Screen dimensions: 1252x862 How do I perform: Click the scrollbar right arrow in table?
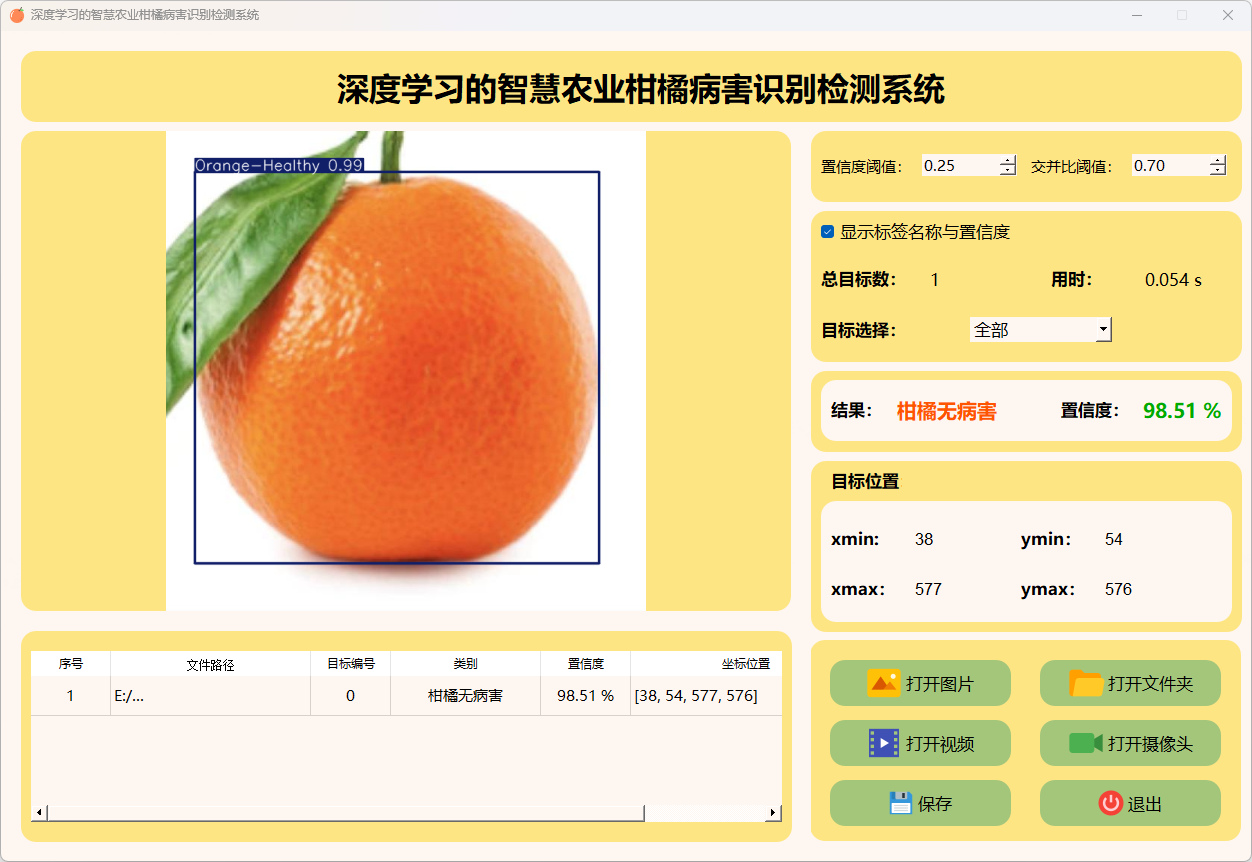tap(773, 813)
